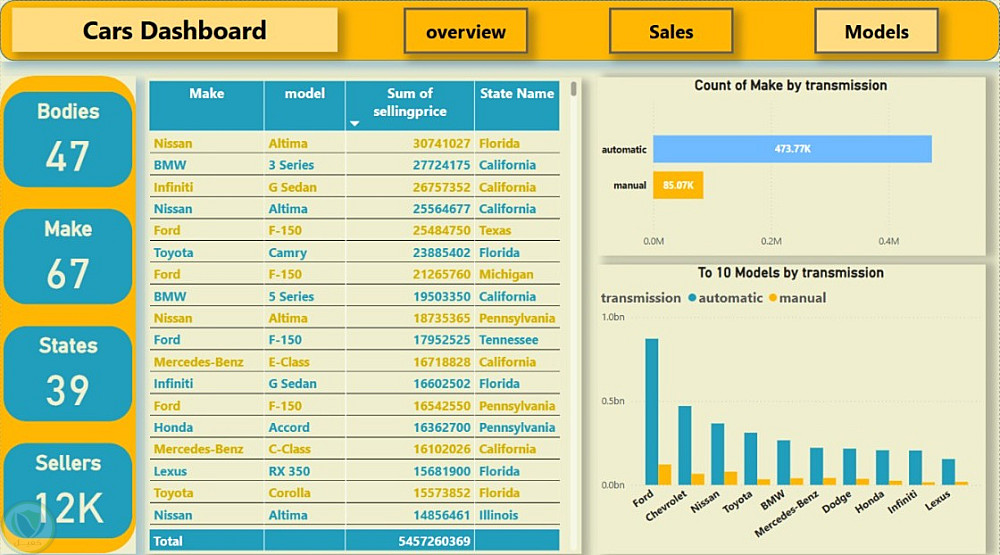Select the Make 67 card
This screenshot has height=555, width=1000.
68,256
